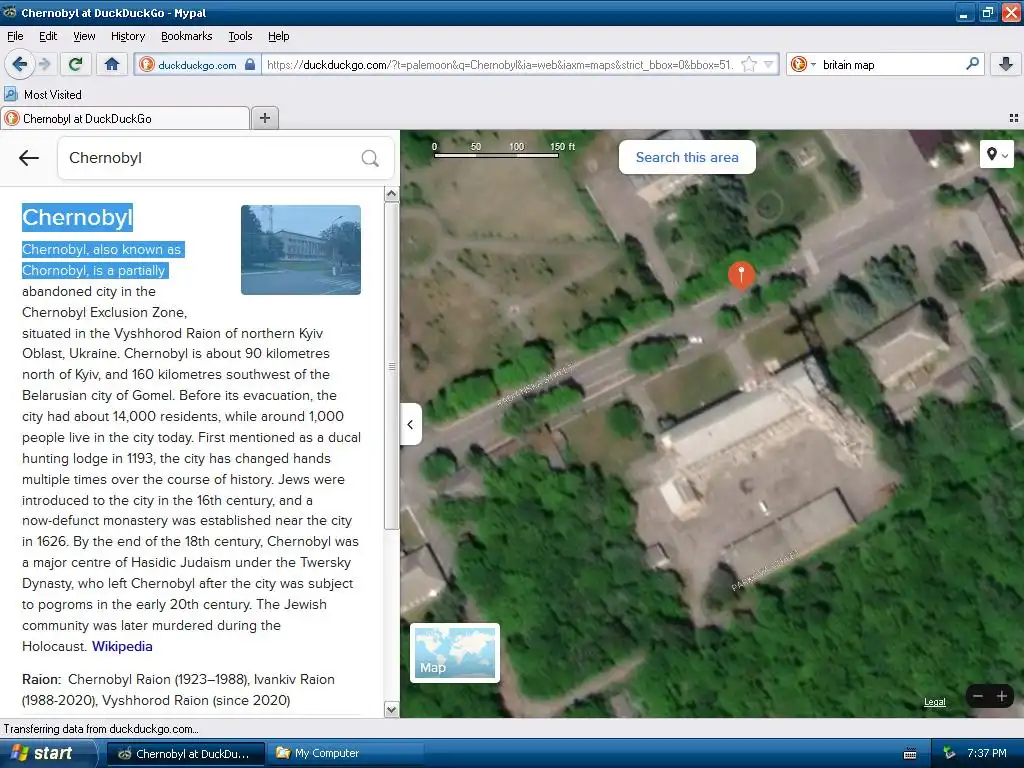Open the map location pin dropdown
Image resolution: width=1024 pixels, height=768 pixels.
tap(997, 155)
